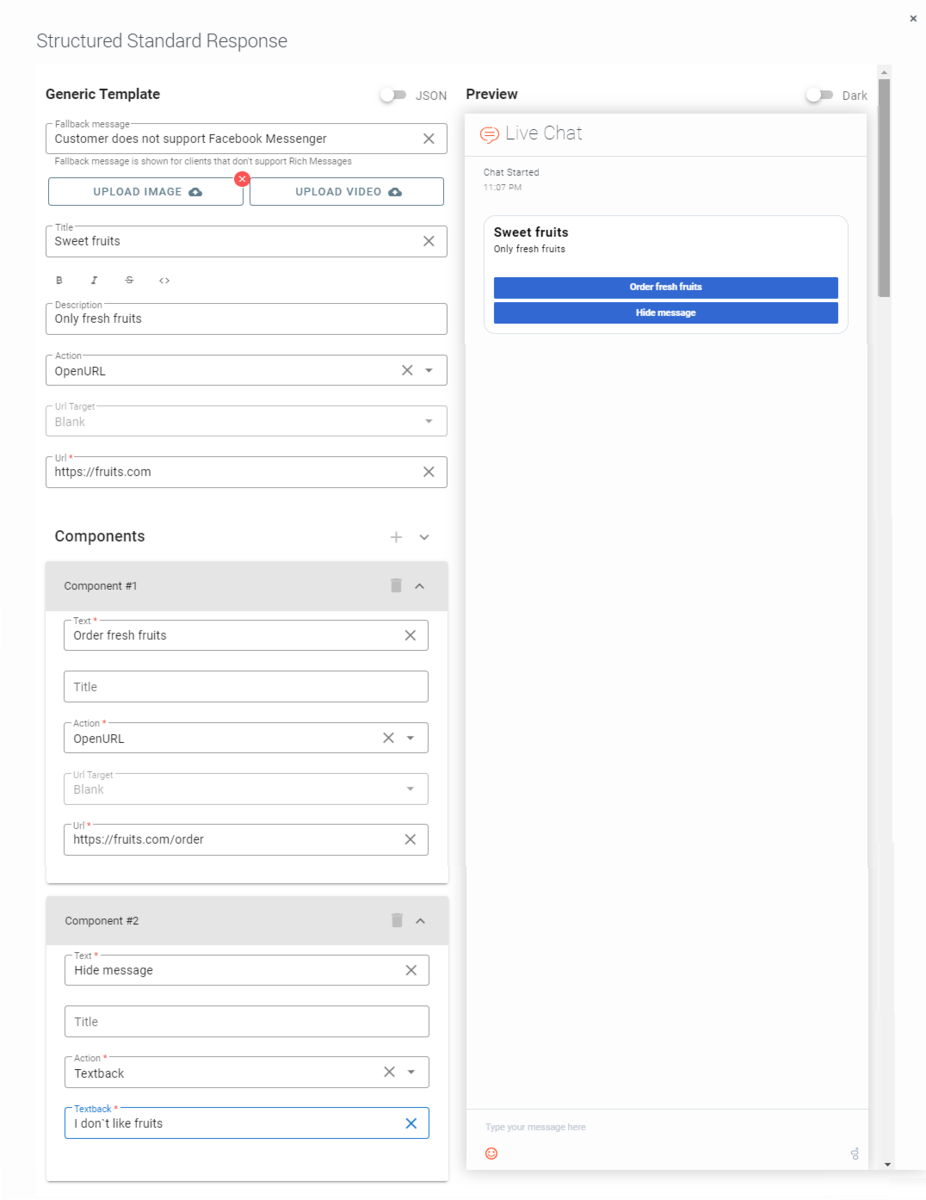This screenshot has width=926, height=1200.
Task: Open the Generic Template Action dropdown
Action: click(429, 371)
